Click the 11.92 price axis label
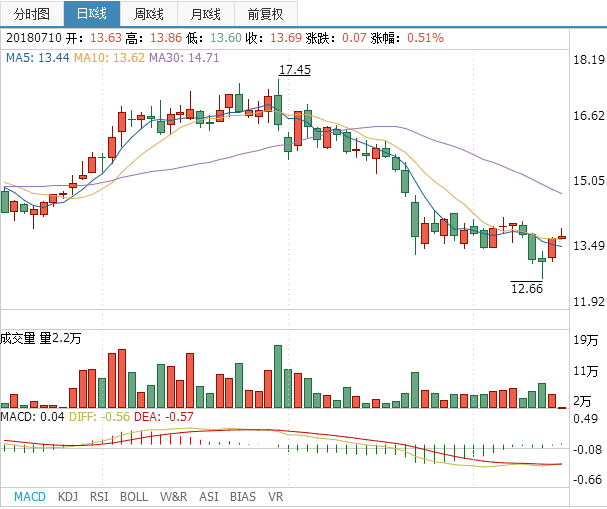Image resolution: width=607 pixels, height=509 pixels. [x=589, y=302]
